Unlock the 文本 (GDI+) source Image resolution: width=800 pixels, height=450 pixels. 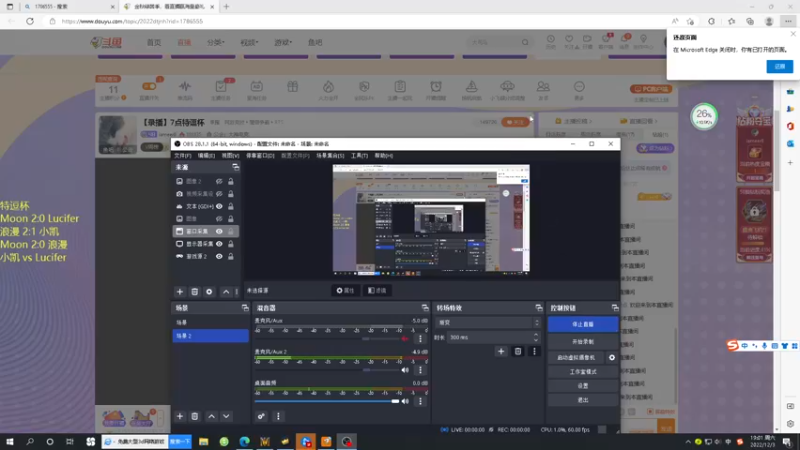point(231,206)
